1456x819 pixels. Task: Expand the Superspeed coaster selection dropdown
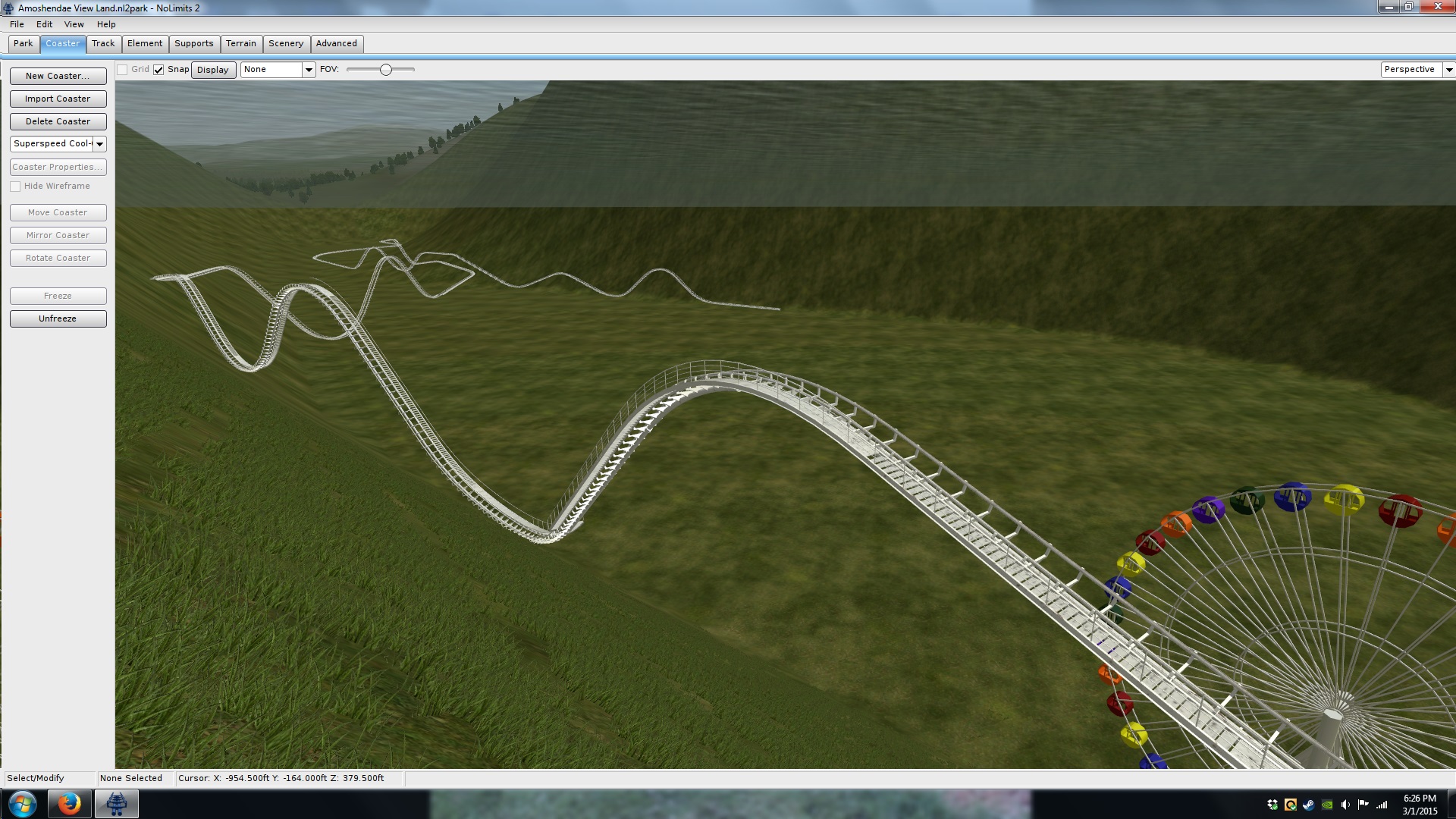click(99, 144)
